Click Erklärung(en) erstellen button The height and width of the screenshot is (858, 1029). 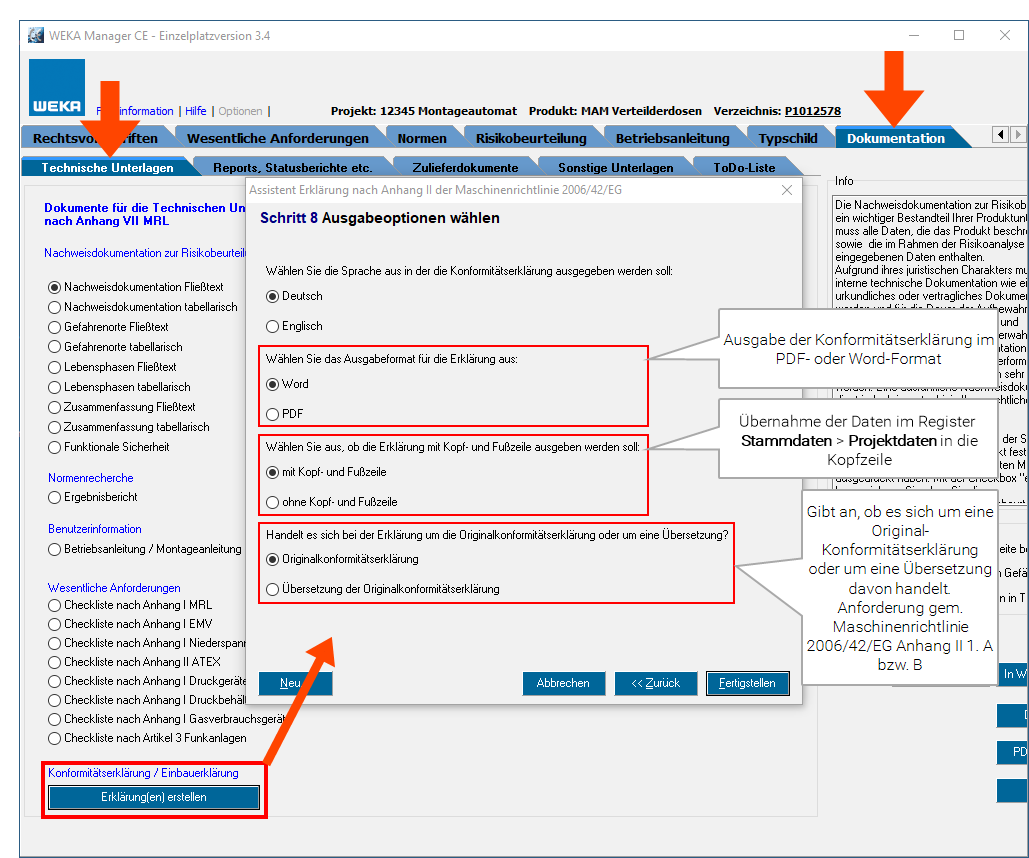[x=154, y=797]
